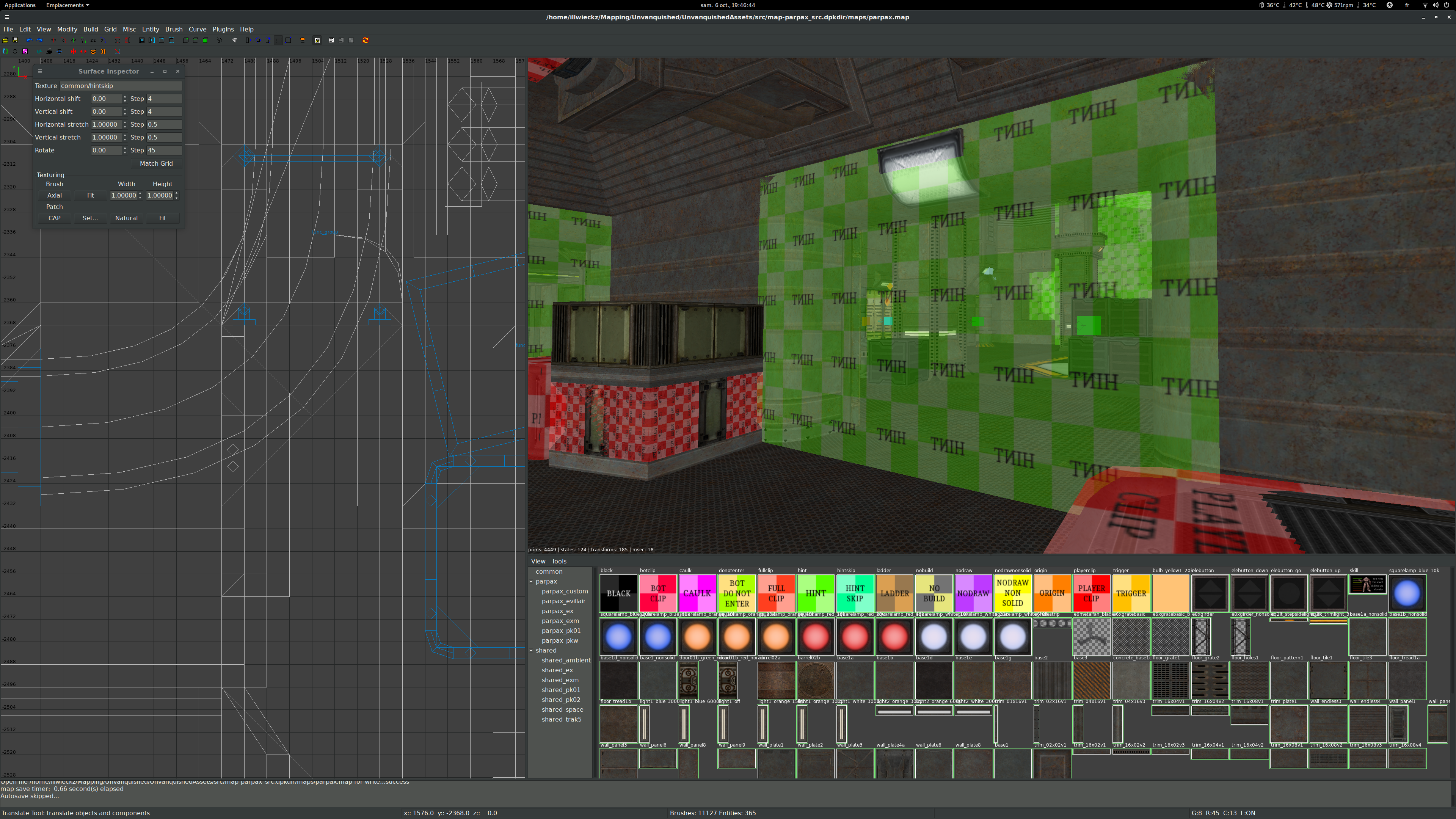Screen dimensions: 1456x819
Task: Click the Natural patch button
Action: point(126,218)
